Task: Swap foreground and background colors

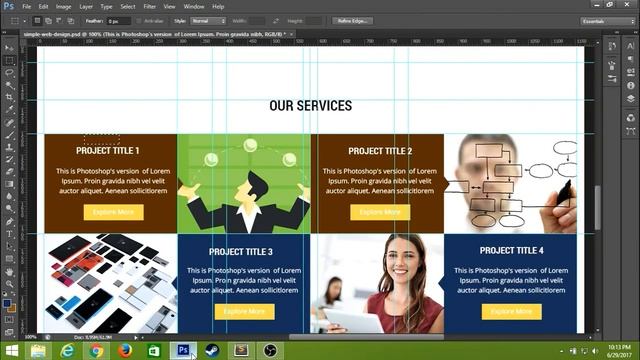Action: [13, 293]
